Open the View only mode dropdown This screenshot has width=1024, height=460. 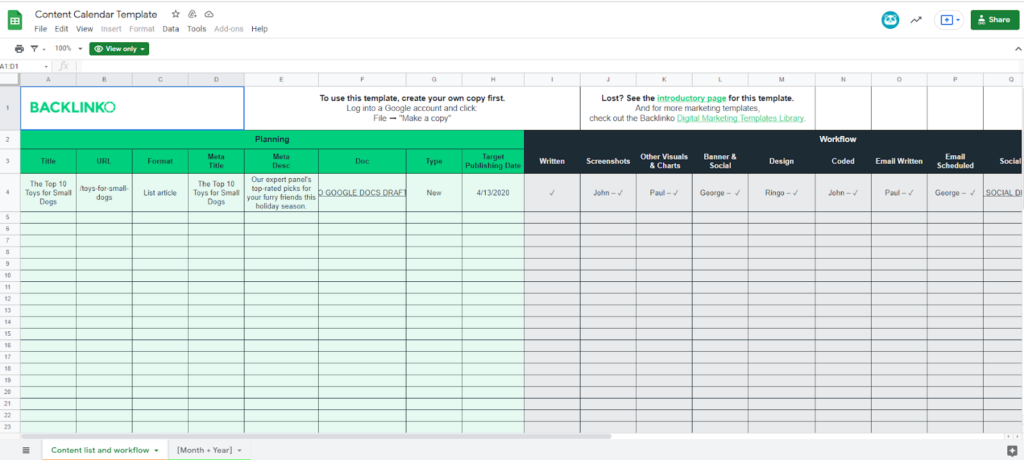coord(119,48)
